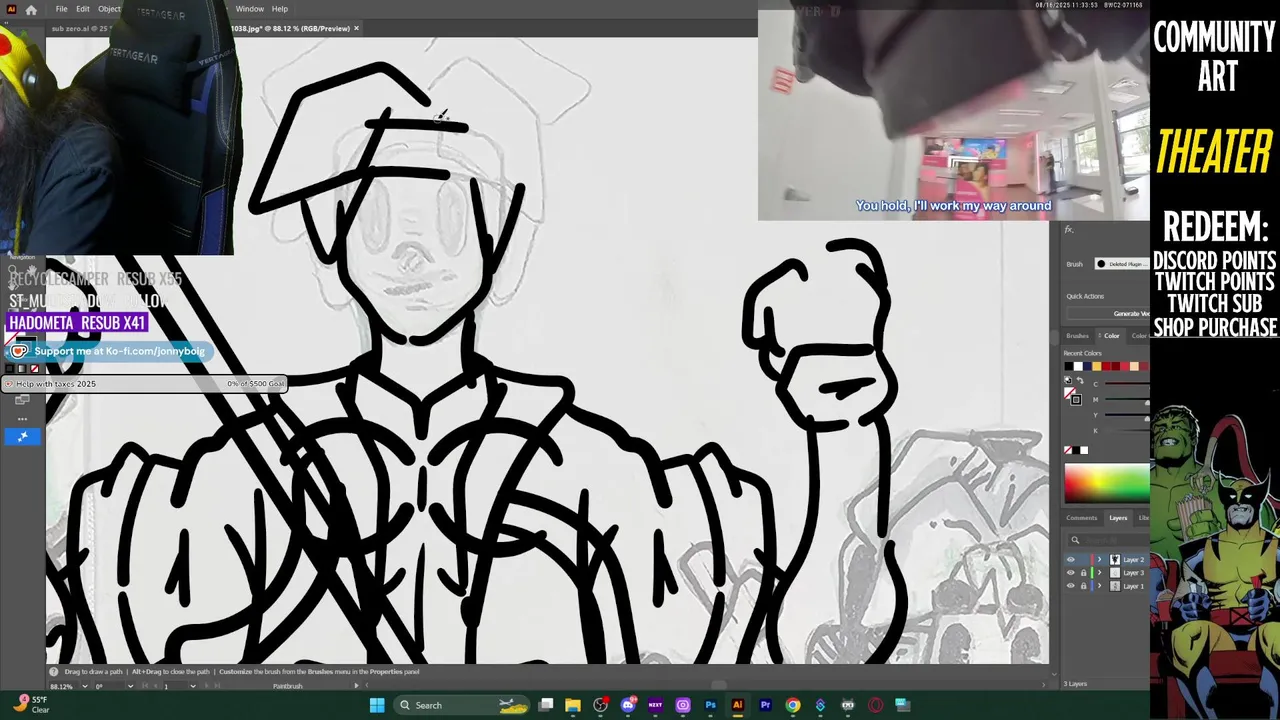The width and height of the screenshot is (1280, 720).
Task: Toggle visibility of Layer 2
Action: click(x=1071, y=560)
